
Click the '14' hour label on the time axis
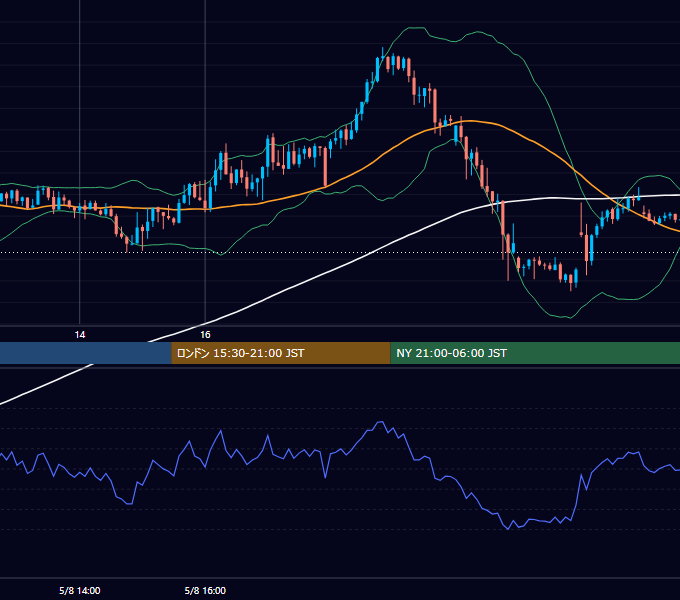coord(80,335)
